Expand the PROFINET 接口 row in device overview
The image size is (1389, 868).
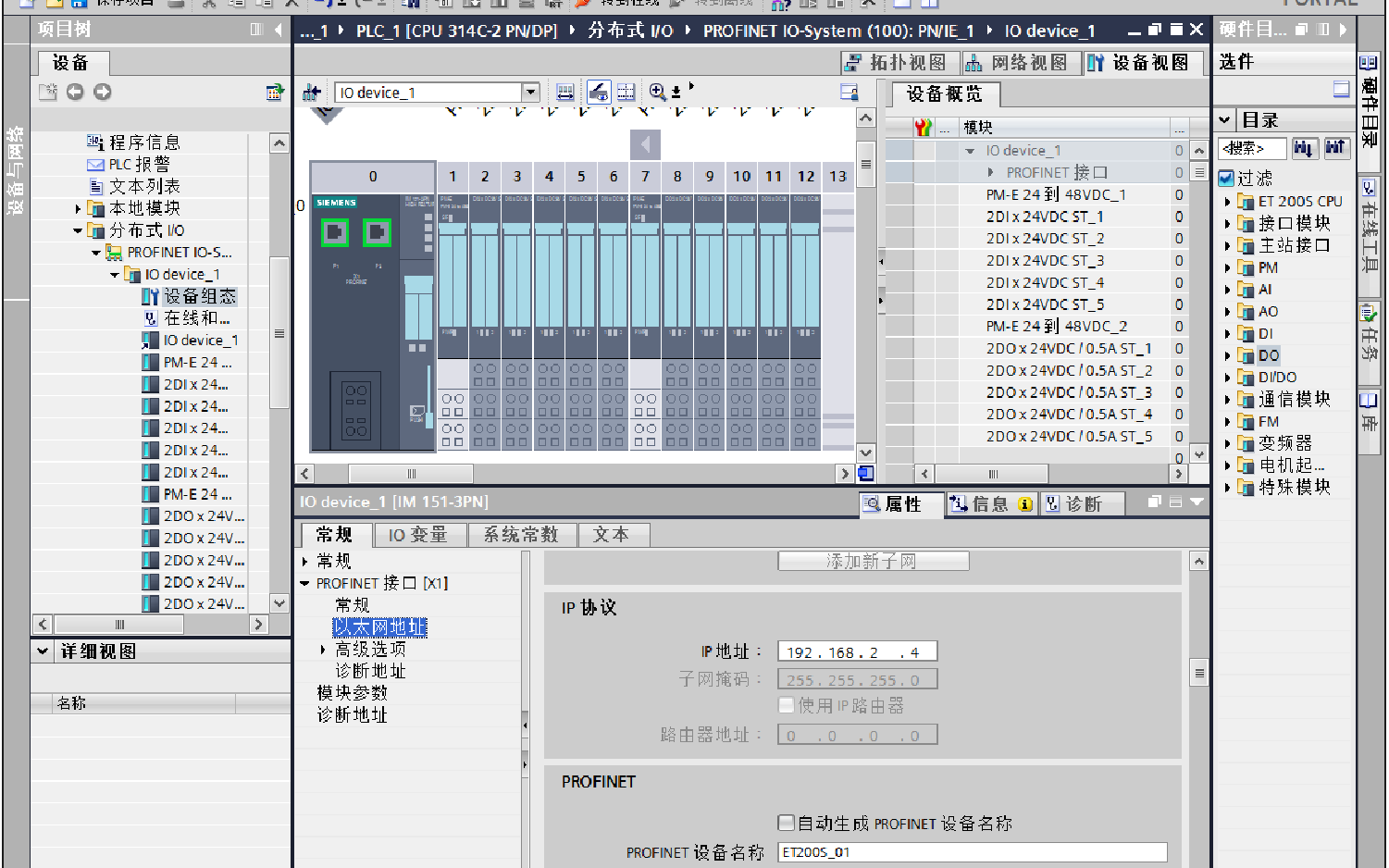tap(990, 172)
